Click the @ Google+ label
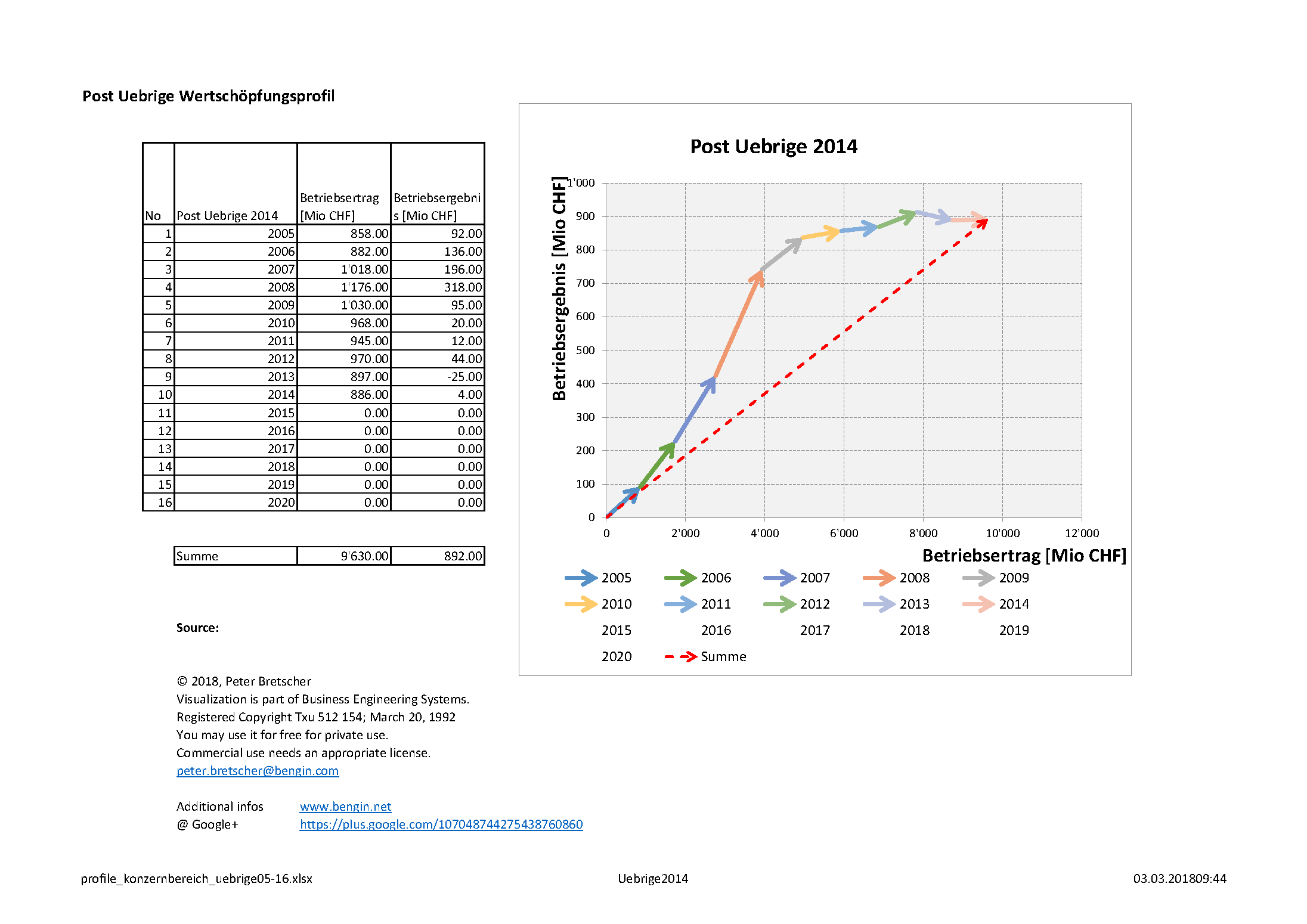 click(x=207, y=824)
